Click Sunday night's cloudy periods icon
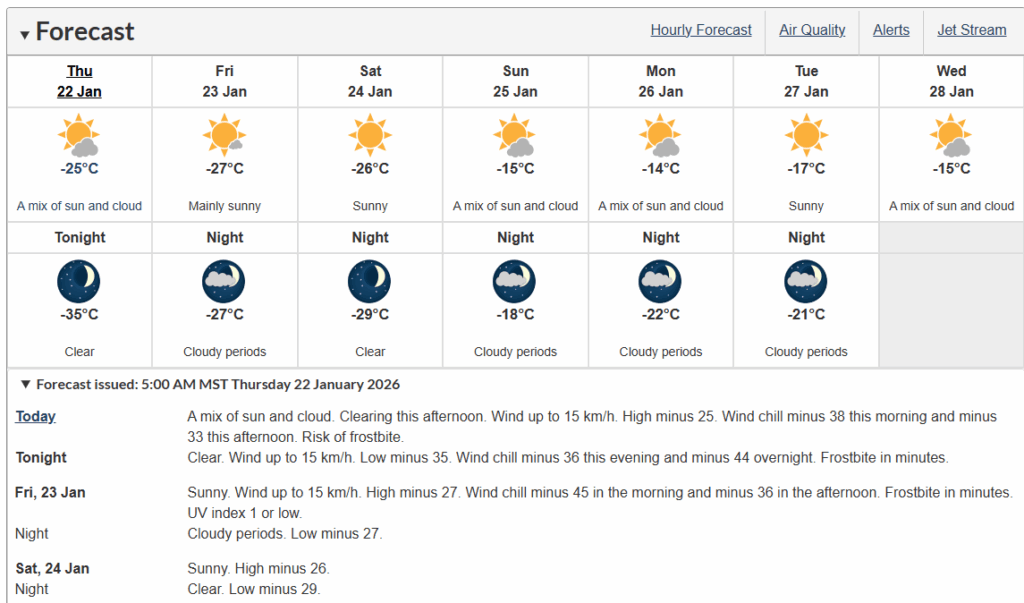This screenshot has width=1024, height=603. point(515,281)
